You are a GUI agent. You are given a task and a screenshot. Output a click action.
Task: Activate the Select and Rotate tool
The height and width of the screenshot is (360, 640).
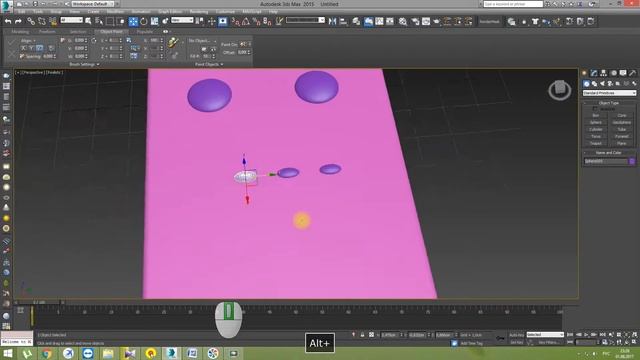point(144,22)
